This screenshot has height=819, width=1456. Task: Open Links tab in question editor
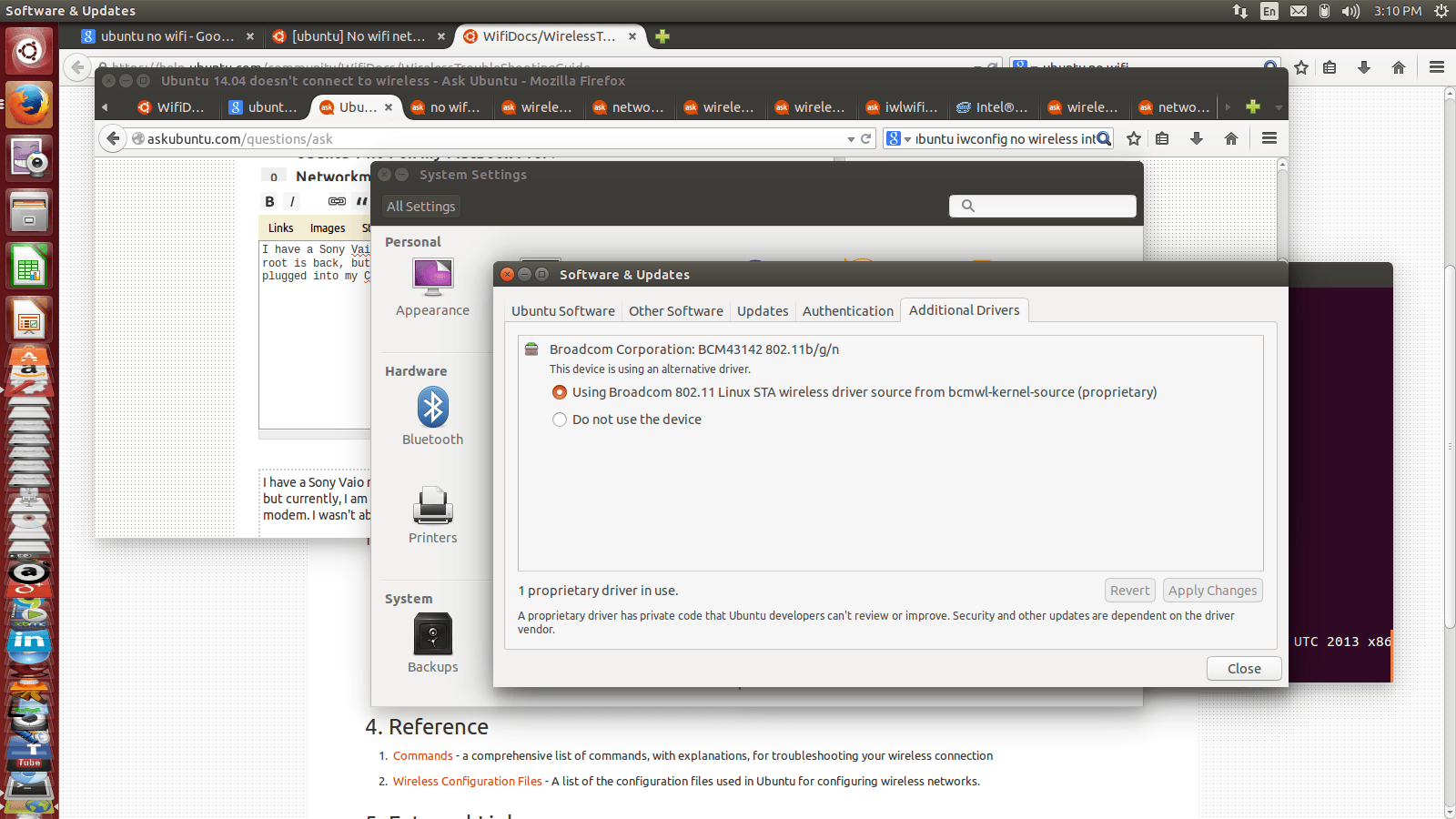click(x=280, y=228)
